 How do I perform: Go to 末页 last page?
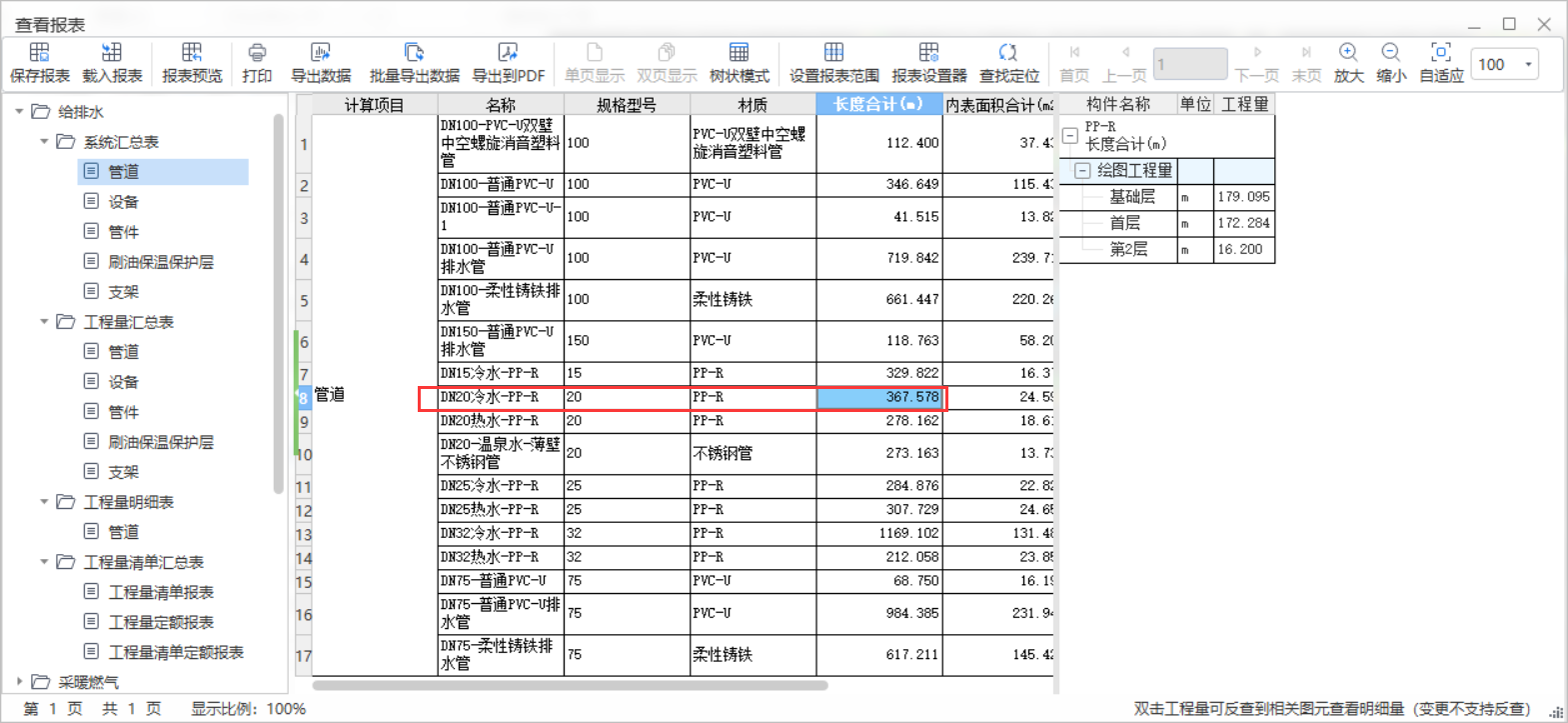tap(1306, 62)
